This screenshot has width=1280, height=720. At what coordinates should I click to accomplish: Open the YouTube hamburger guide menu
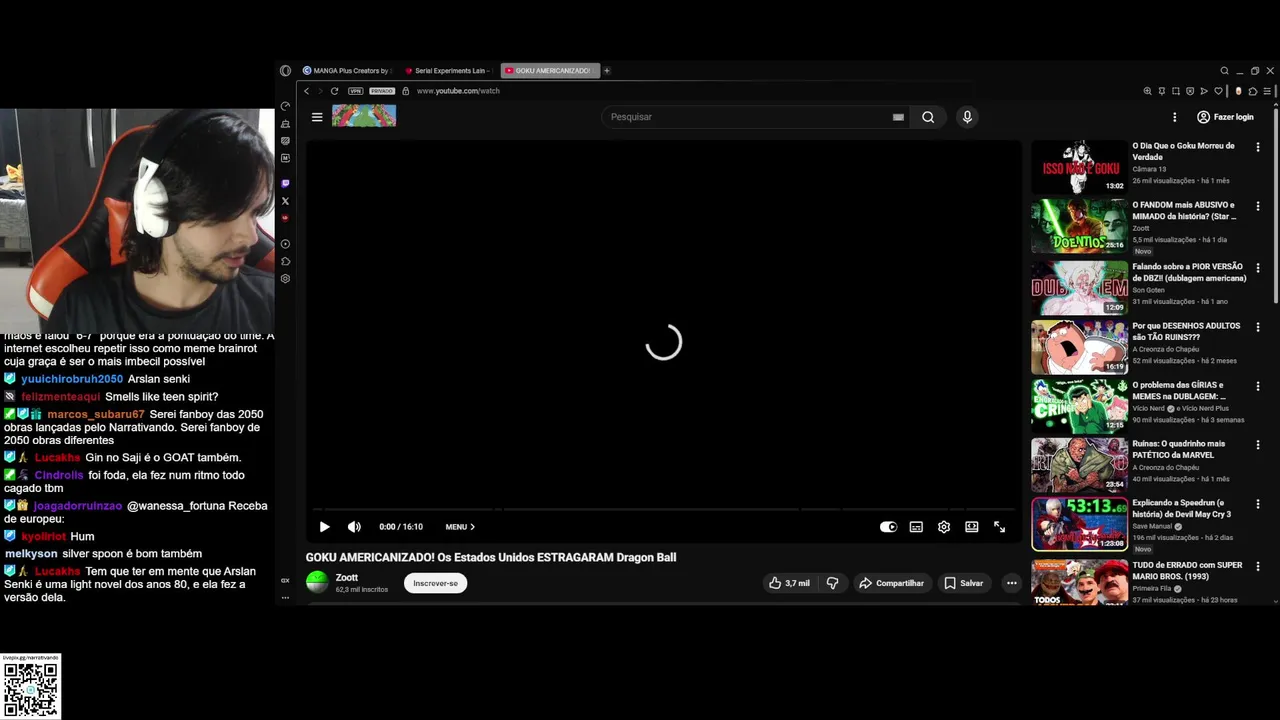(317, 117)
